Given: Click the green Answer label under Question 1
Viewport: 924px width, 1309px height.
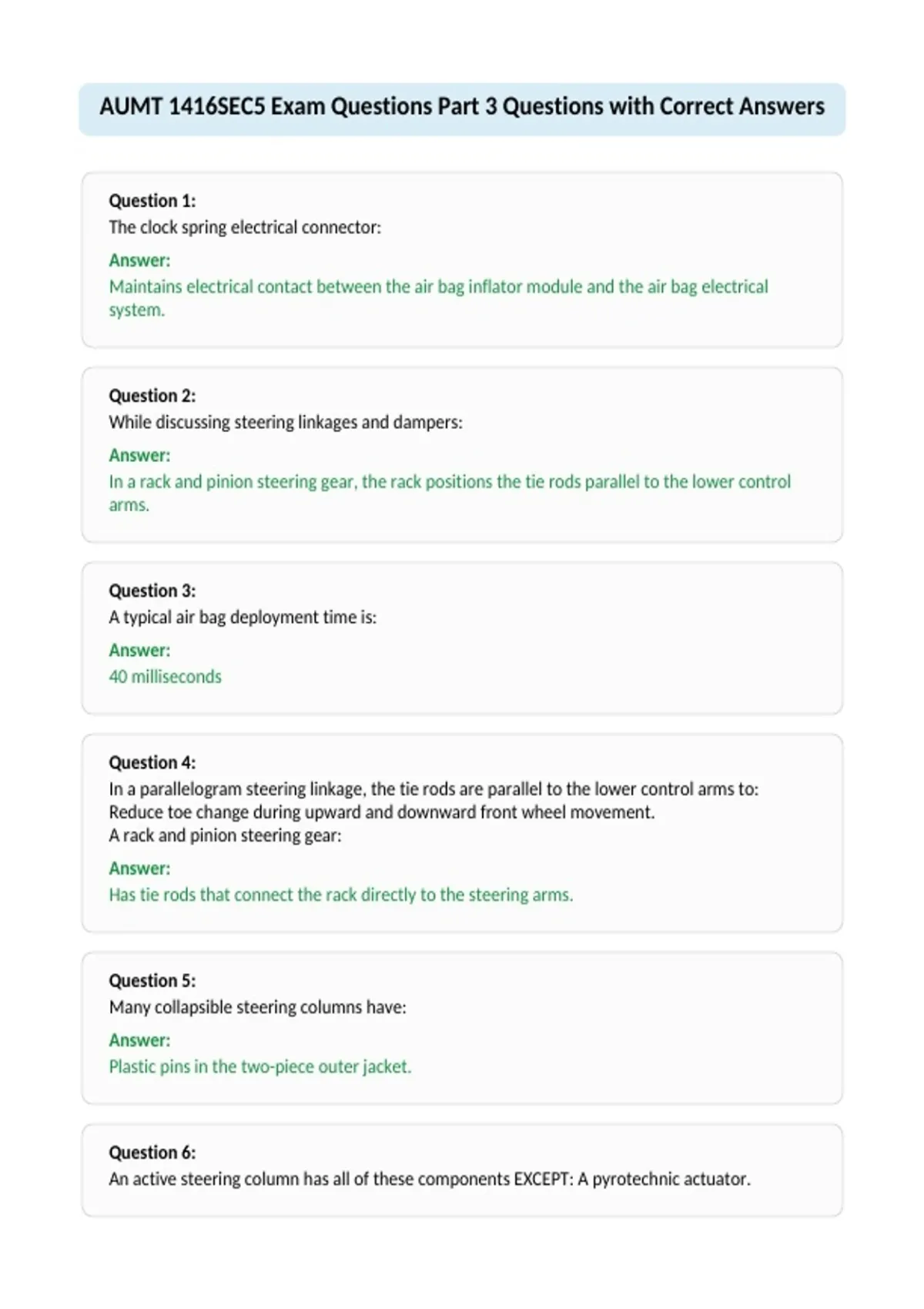Looking at the screenshot, I should point(139,260).
